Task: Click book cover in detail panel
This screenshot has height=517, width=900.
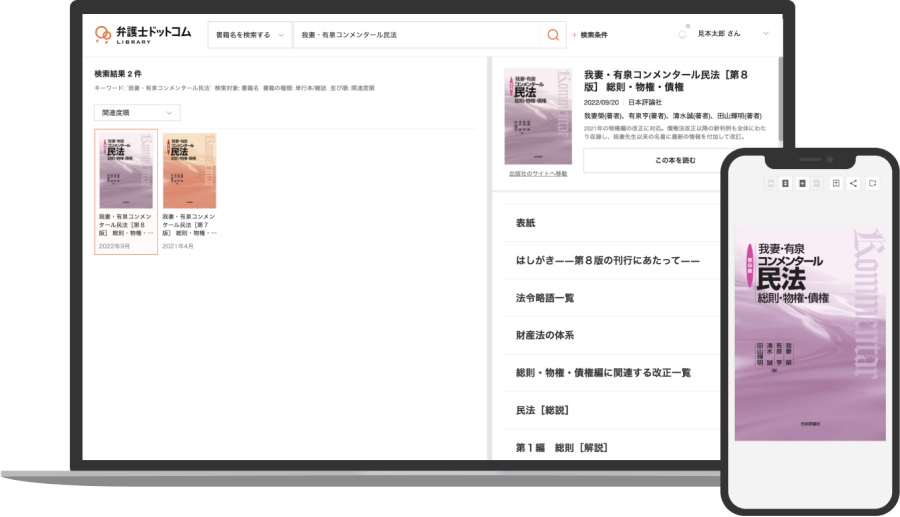Action: click(538, 117)
